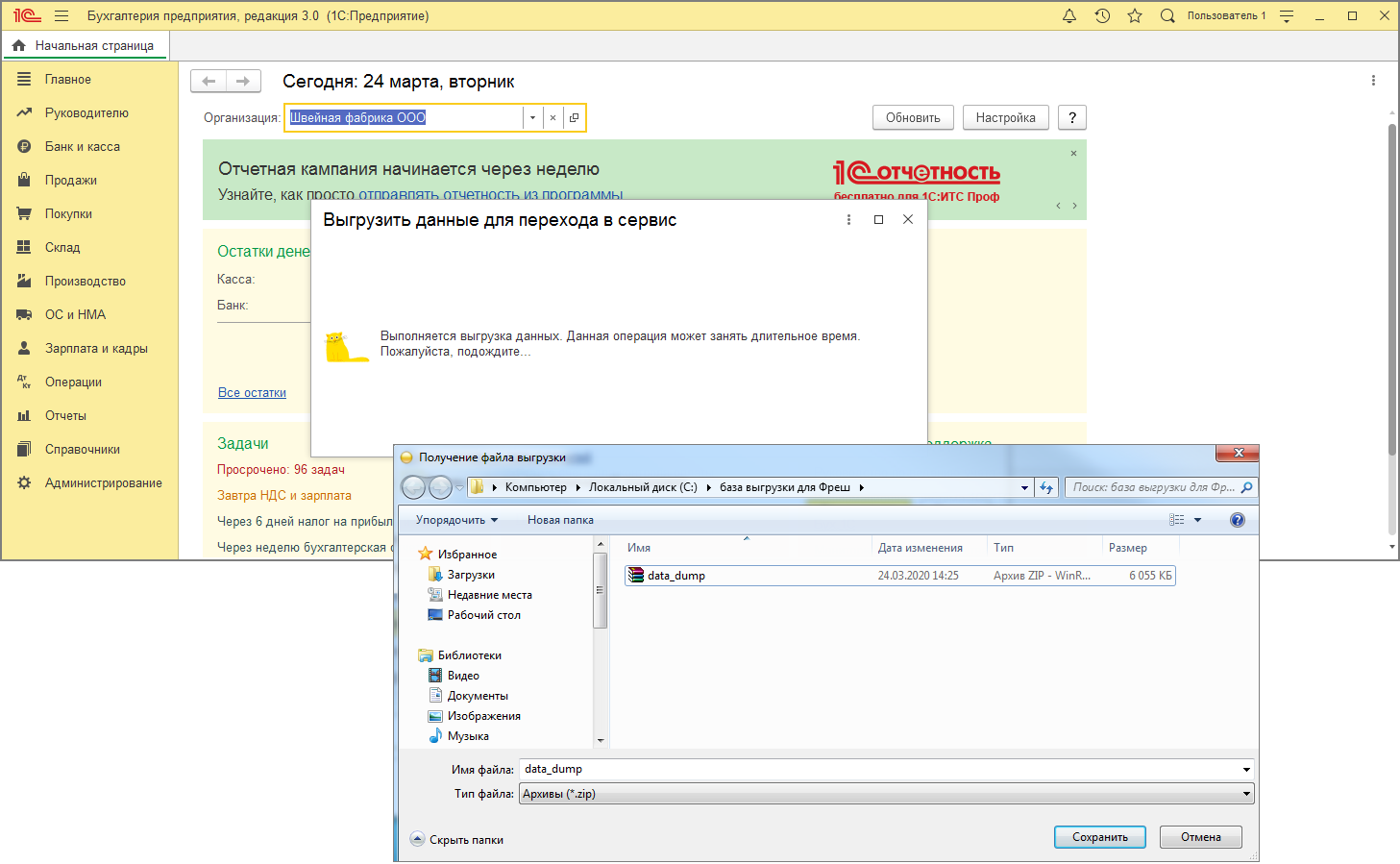
Task: Click the Просрочено: 96 задач link
Action: pos(281,470)
